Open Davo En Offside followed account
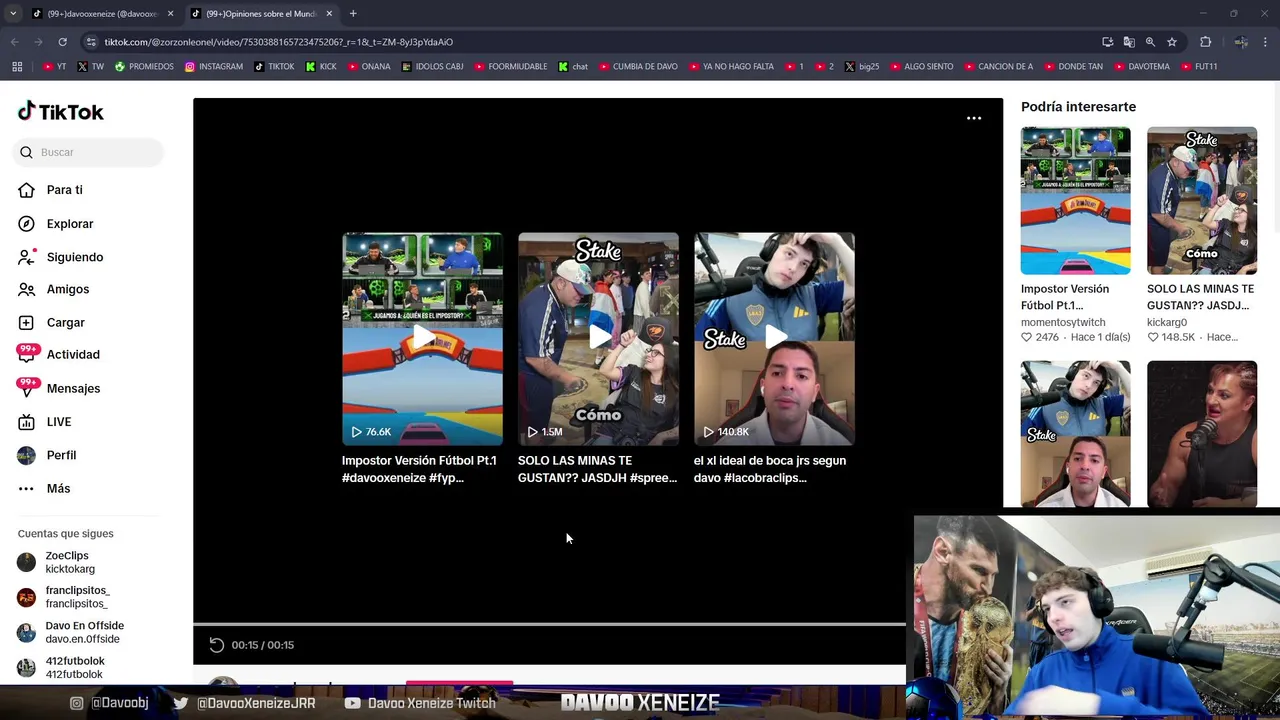 click(x=70, y=632)
